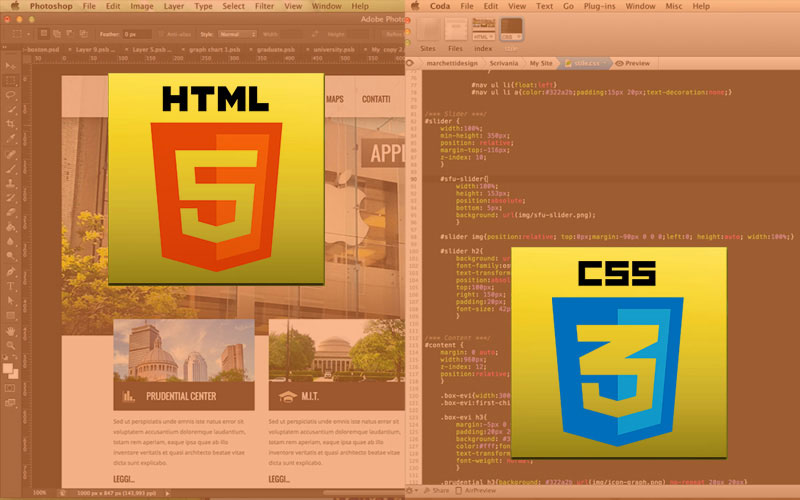Select the Crop tool
This screenshot has height=500, width=800.
pyautogui.click(x=10, y=124)
